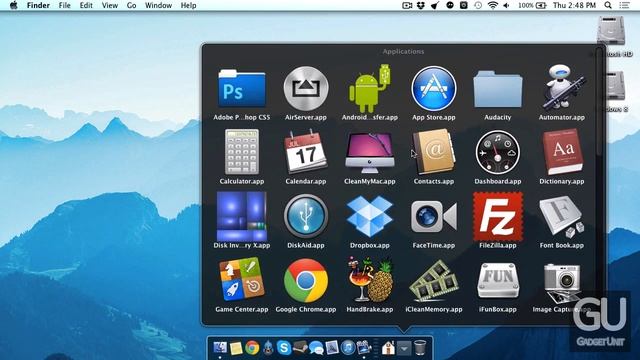Launch CleanMyMac.app

pyautogui.click(x=369, y=153)
